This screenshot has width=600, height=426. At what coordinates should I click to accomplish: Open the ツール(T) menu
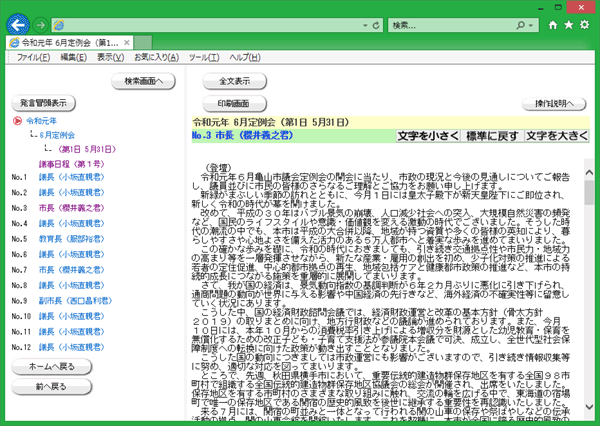pyautogui.click(x=204, y=57)
